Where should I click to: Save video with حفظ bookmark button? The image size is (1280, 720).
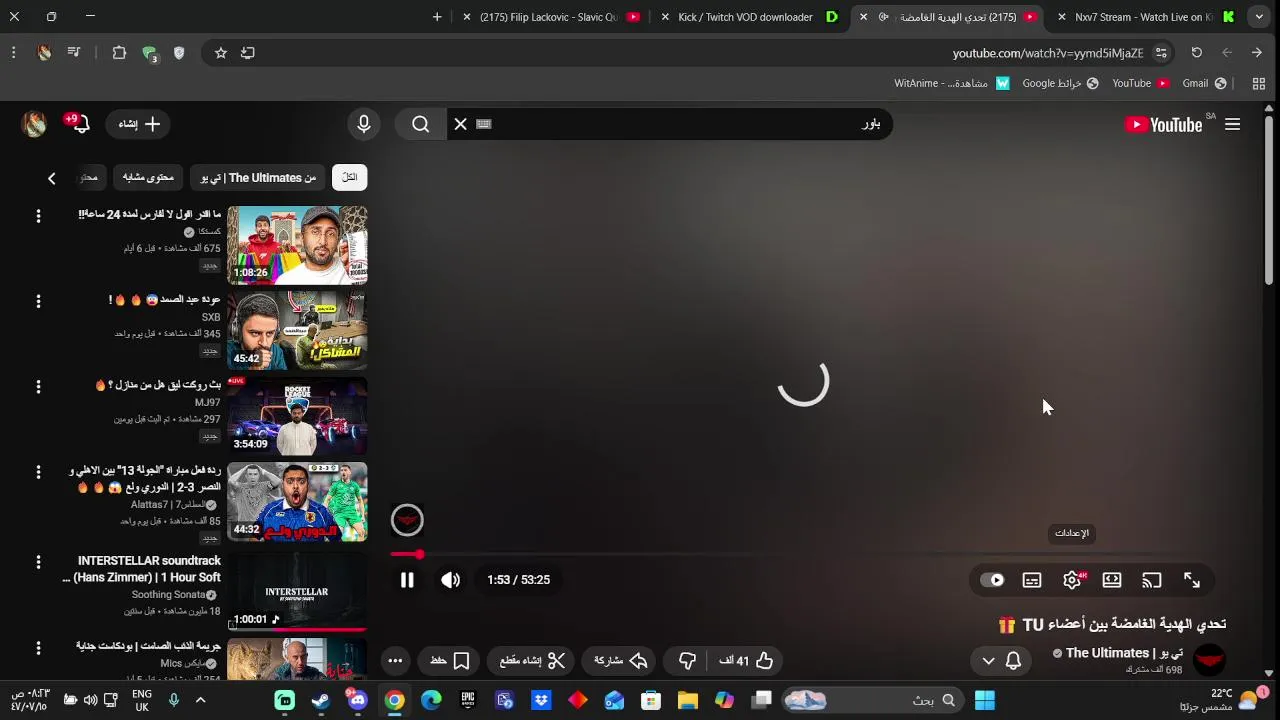click(450, 661)
